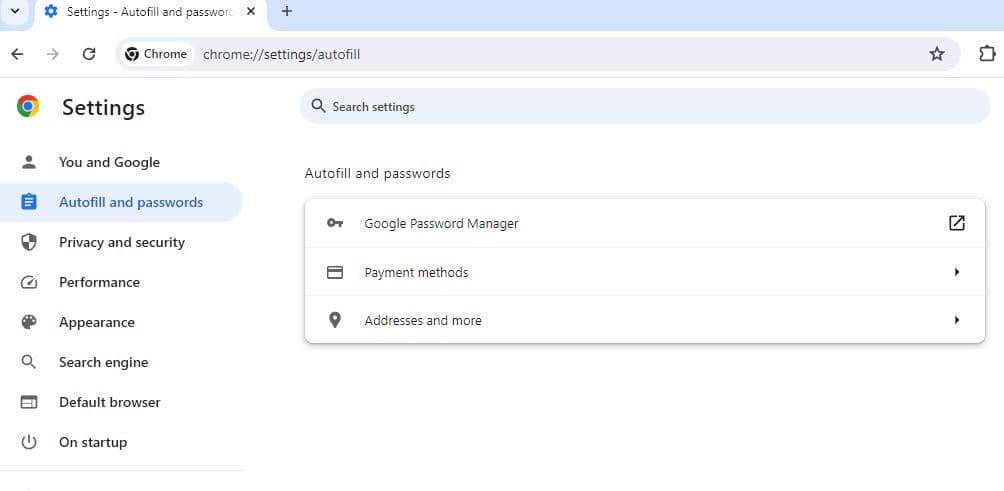Image resolution: width=1004 pixels, height=491 pixels.
Task: Open the tab search dropdown chevron
Action: (15, 12)
